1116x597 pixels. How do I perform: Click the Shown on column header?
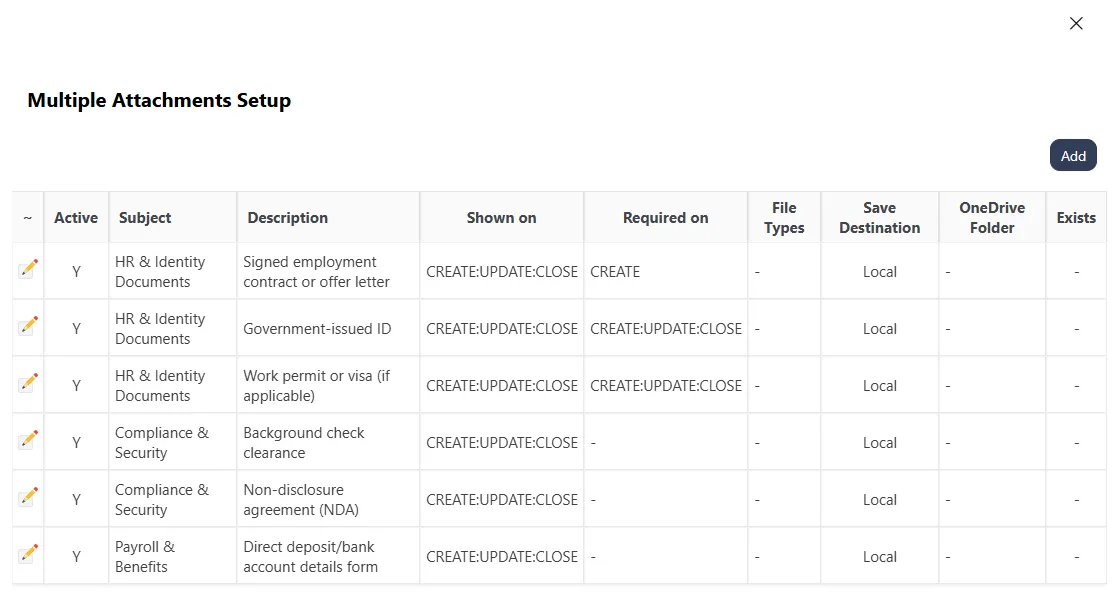[502, 218]
